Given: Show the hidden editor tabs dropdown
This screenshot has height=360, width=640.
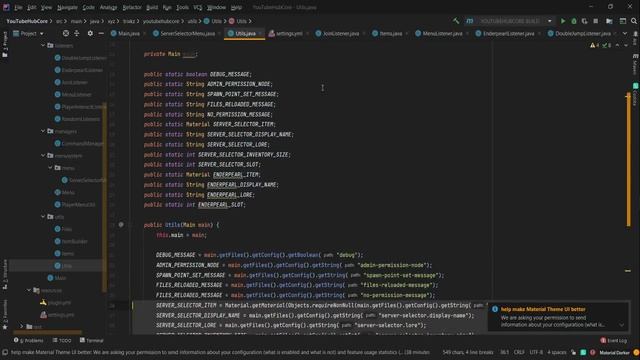Looking at the screenshot, I should [x=624, y=33].
